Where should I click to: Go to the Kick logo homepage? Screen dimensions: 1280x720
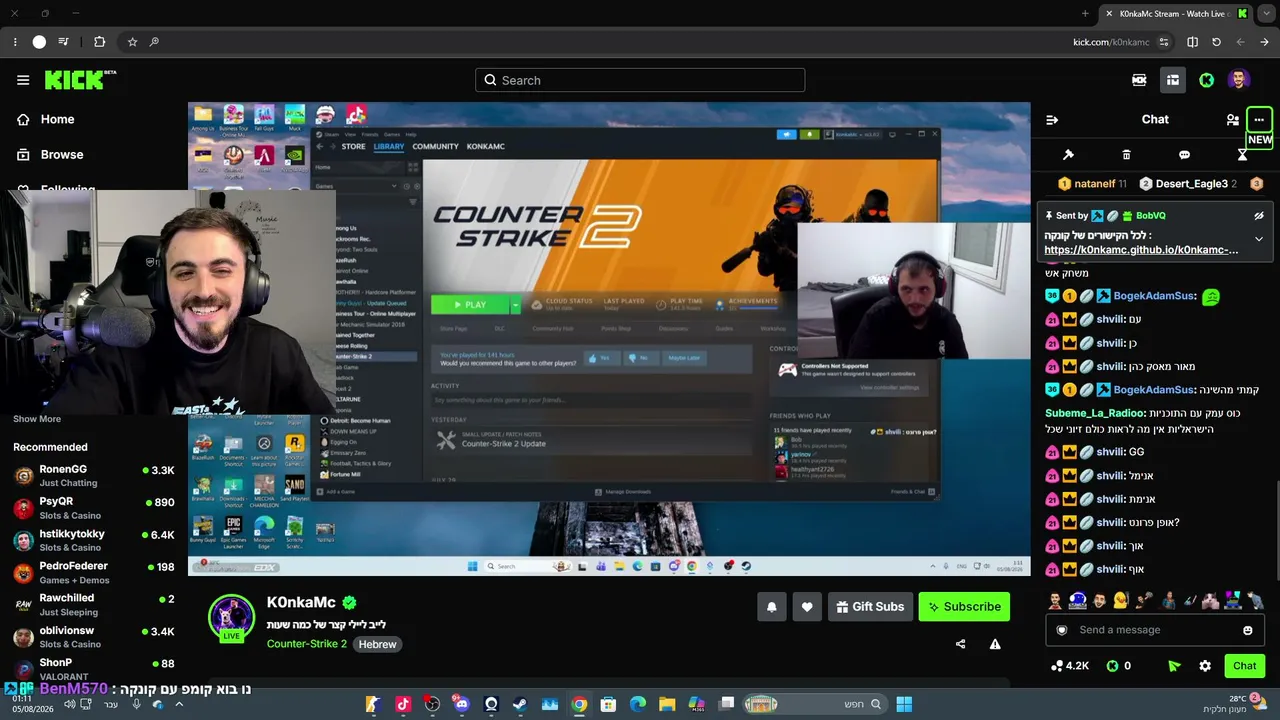point(80,80)
